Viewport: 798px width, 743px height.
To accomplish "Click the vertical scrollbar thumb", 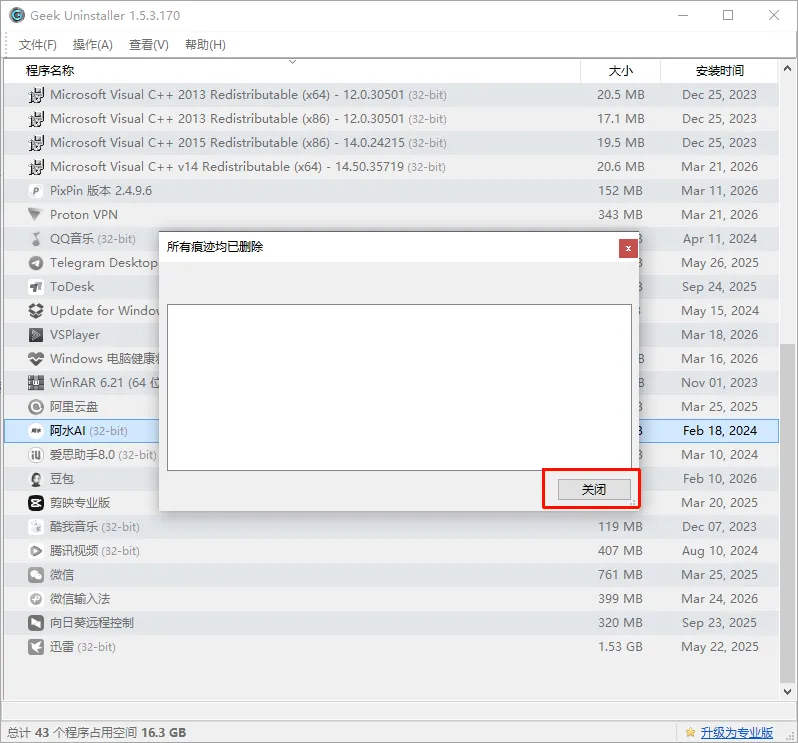I will pos(787,514).
